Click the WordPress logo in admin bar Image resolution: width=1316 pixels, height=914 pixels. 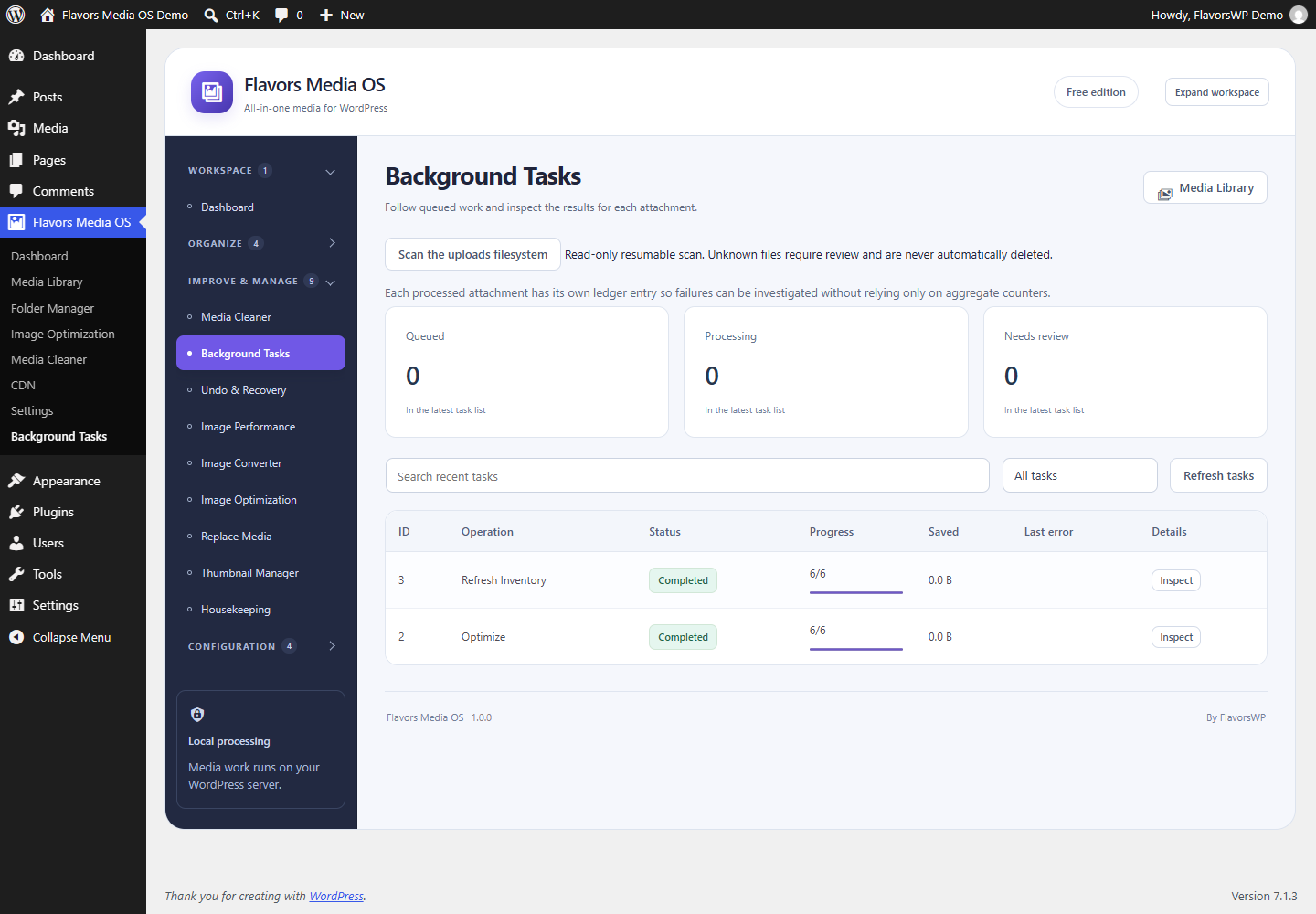16,15
